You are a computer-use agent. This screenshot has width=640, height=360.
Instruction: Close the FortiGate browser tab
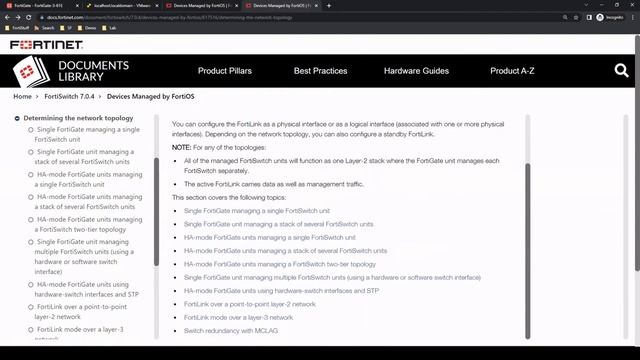click(x=77, y=6)
